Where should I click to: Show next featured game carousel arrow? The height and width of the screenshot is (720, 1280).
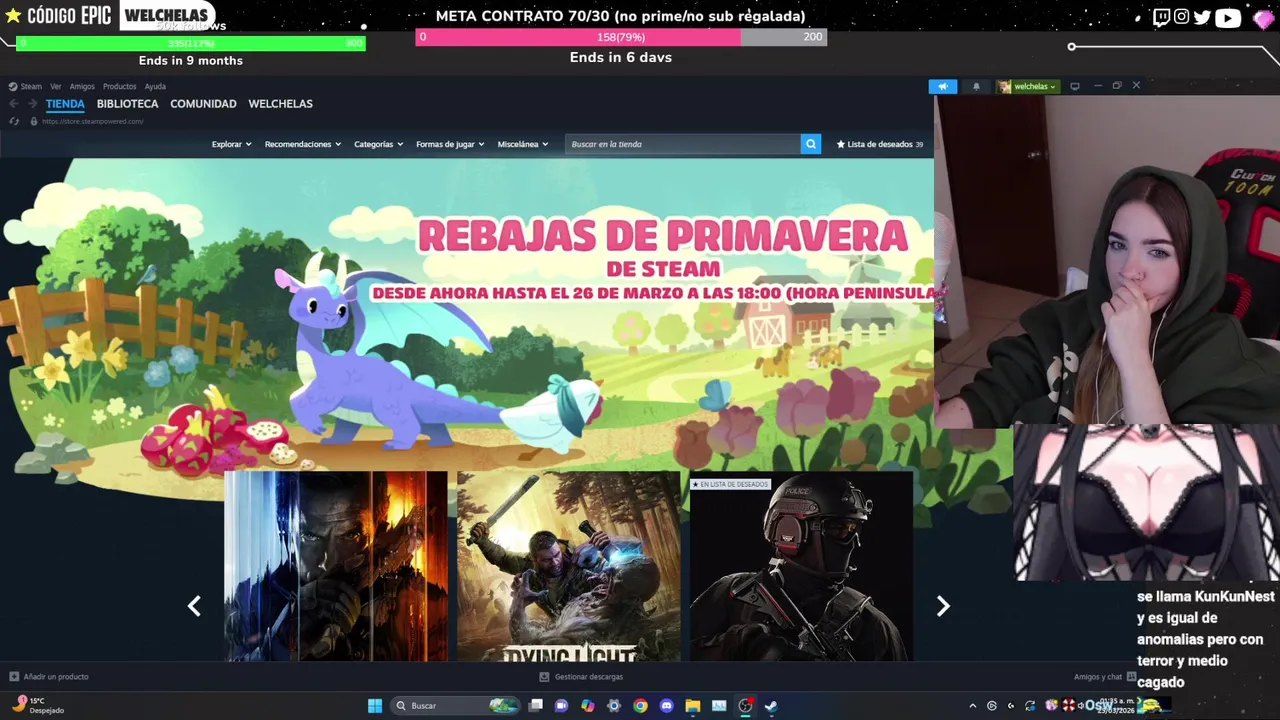pos(943,606)
